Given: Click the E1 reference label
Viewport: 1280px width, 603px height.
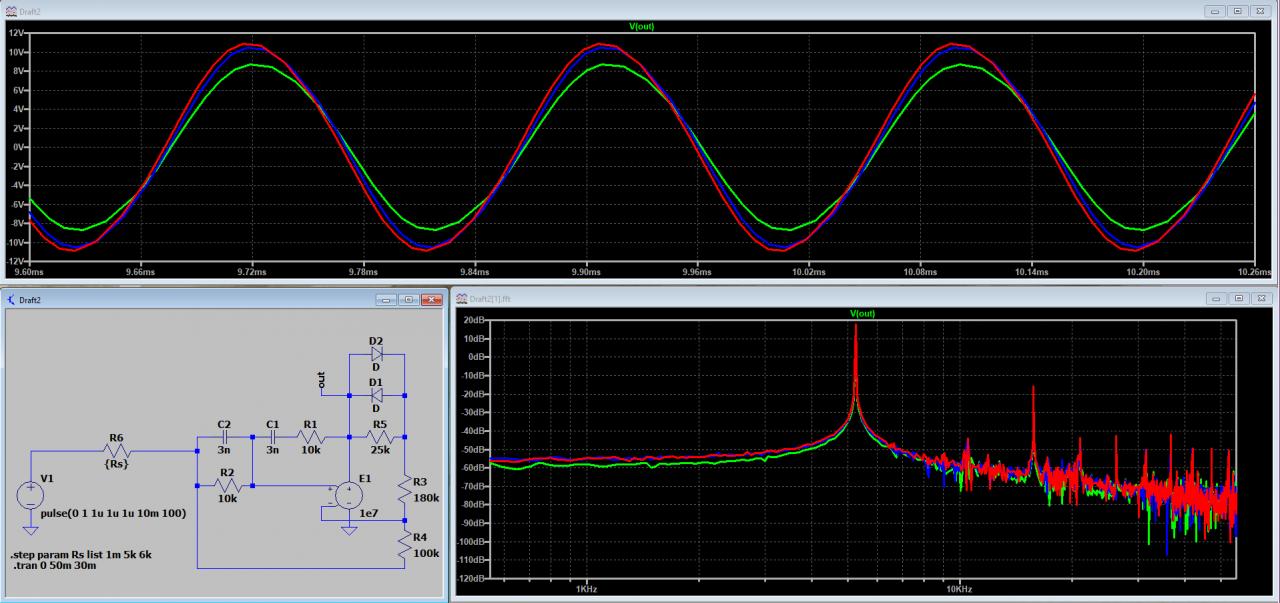Looking at the screenshot, I should click(365, 478).
